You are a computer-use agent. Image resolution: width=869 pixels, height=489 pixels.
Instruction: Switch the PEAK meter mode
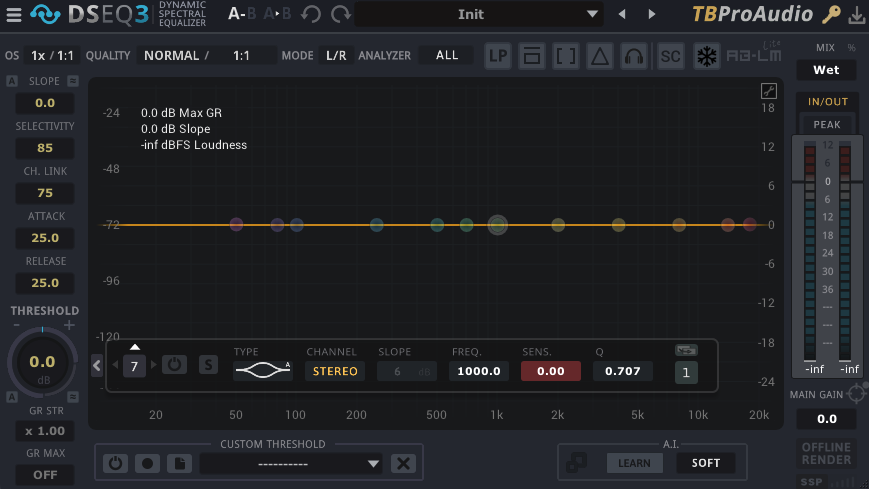click(827, 125)
